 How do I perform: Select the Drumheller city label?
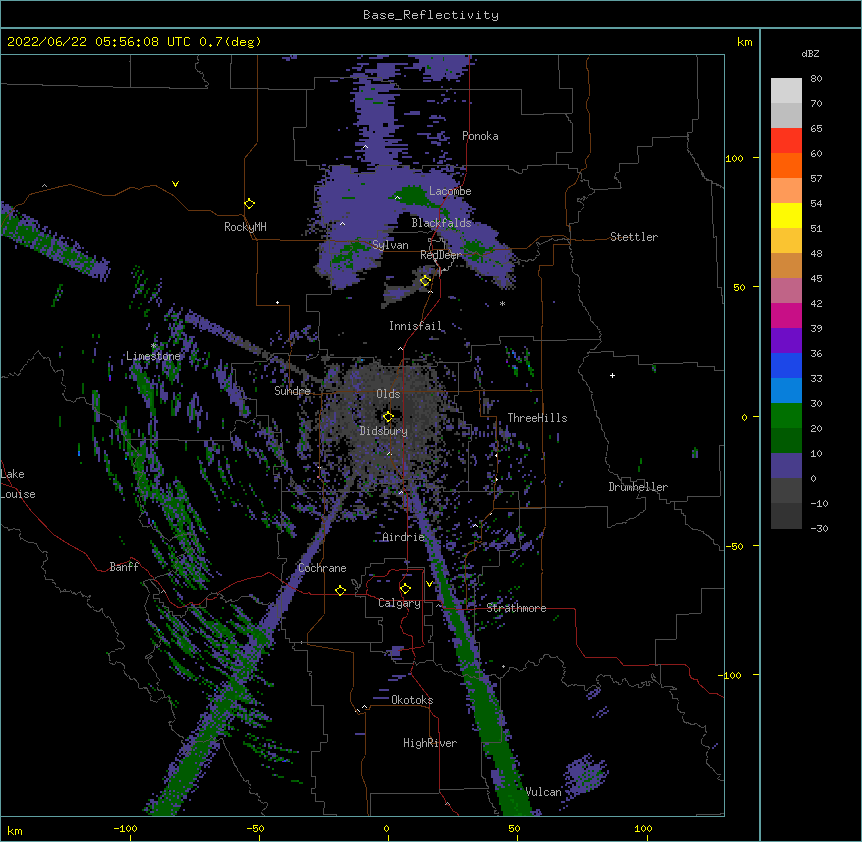pyautogui.click(x=638, y=487)
